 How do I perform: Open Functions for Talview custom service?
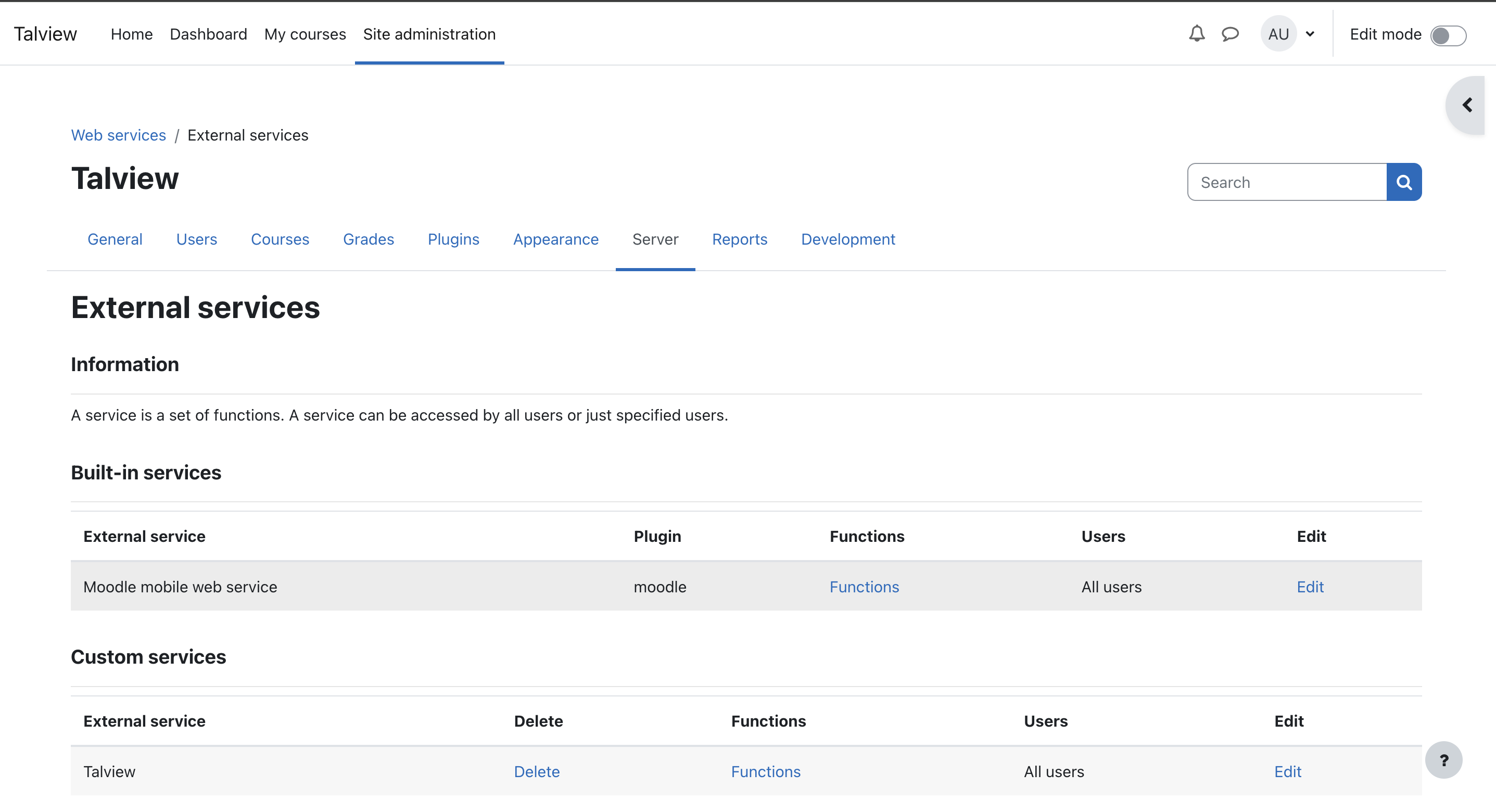765,771
